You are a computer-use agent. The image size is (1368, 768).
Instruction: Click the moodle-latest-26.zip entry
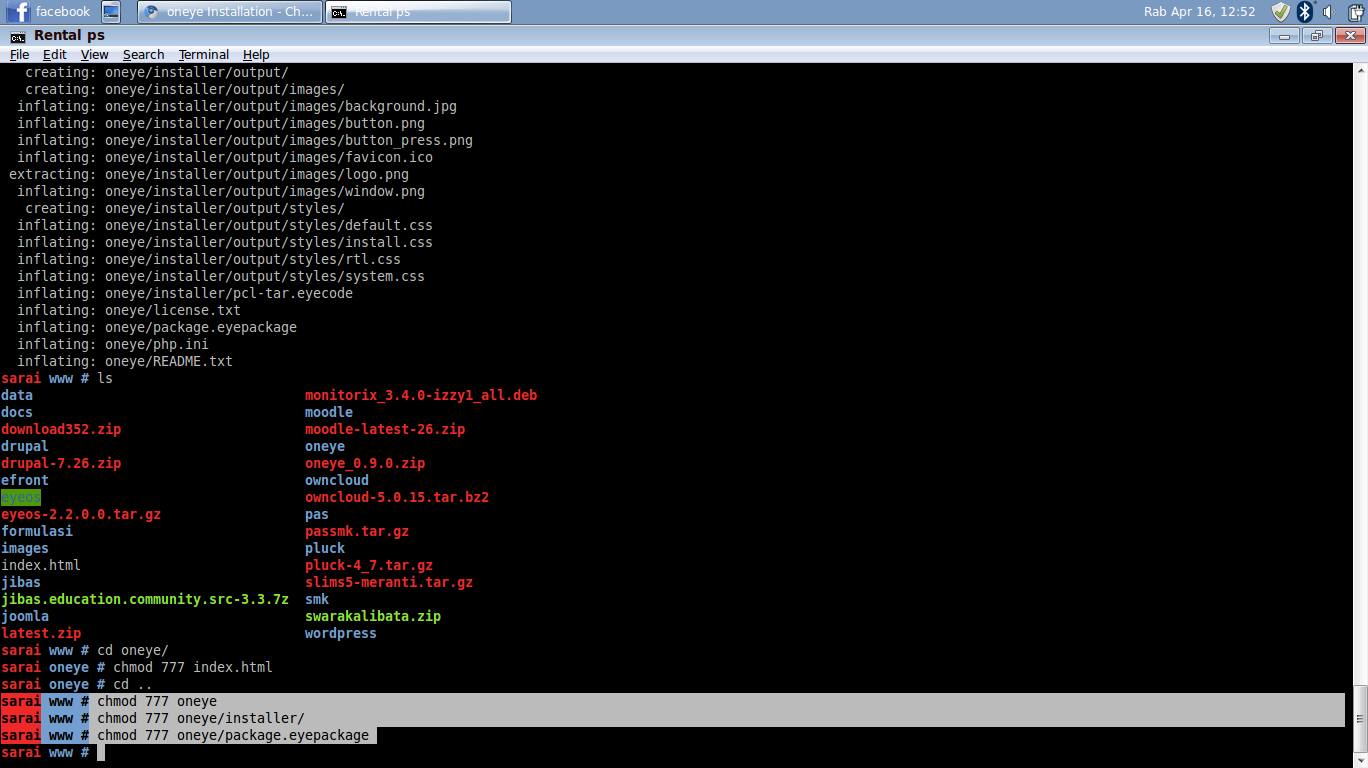tap(385, 429)
